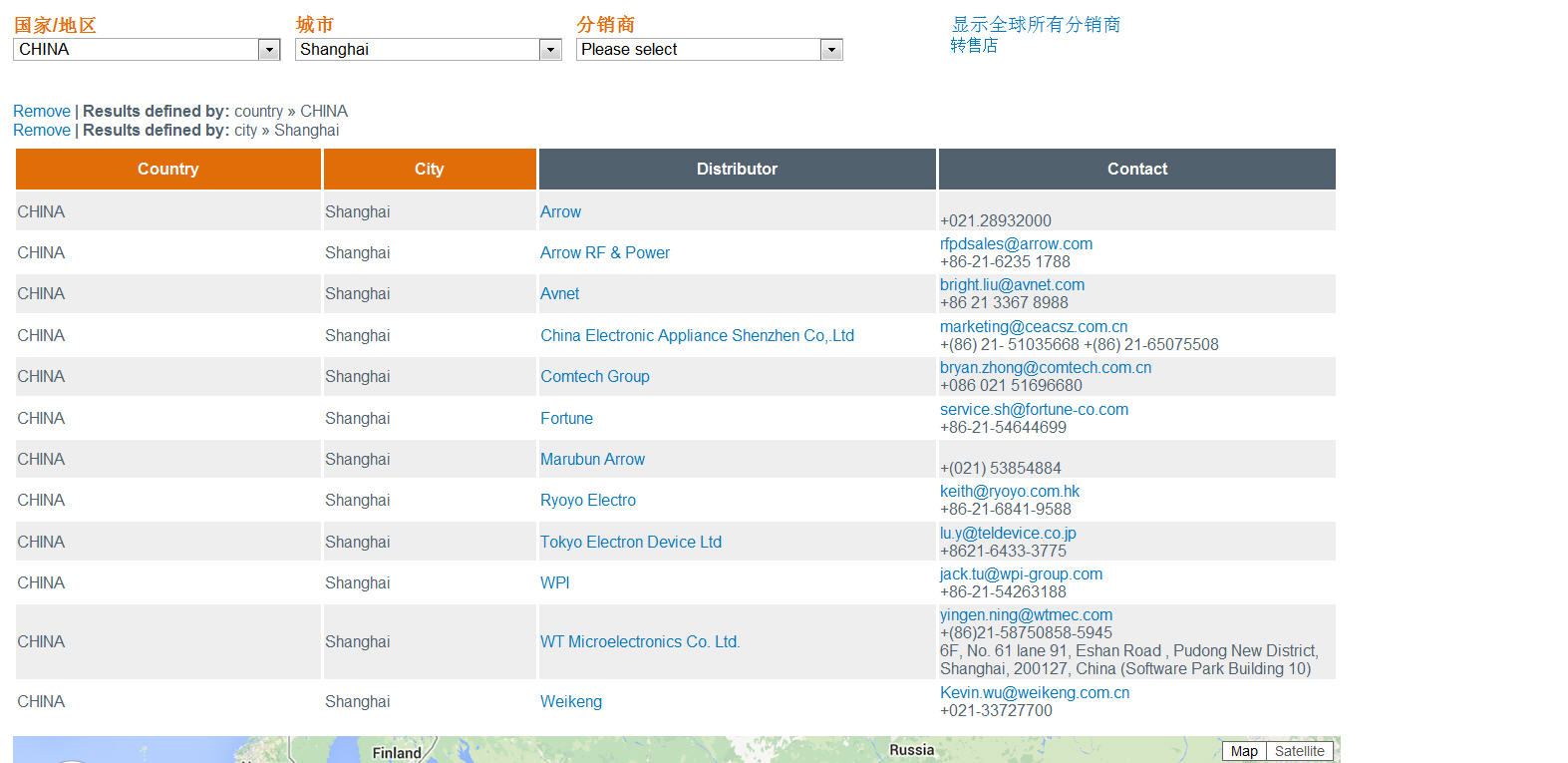1568x763 pixels.
Task: Remove the city Shanghai filter
Action: (42, 130)
